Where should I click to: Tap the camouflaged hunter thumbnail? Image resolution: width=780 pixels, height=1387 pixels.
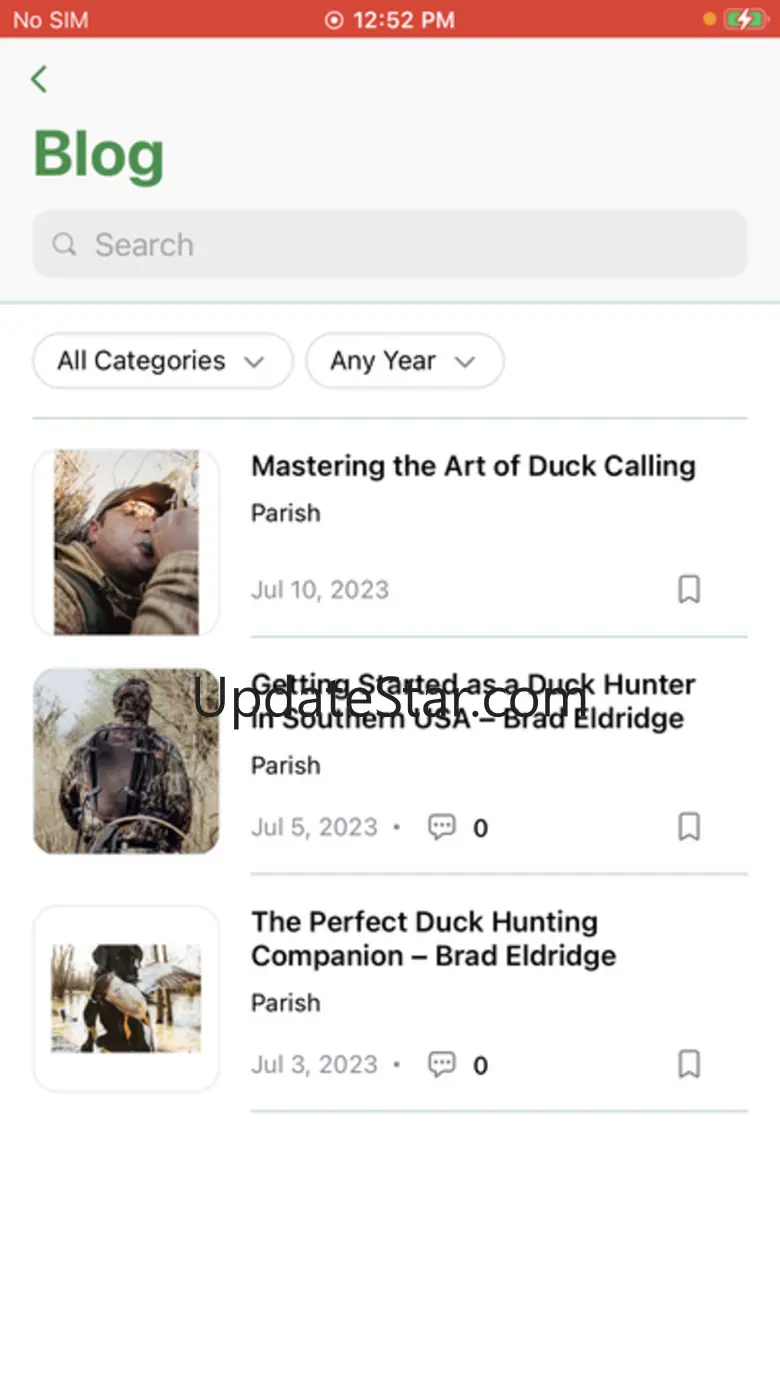click(x=126, y=761)
